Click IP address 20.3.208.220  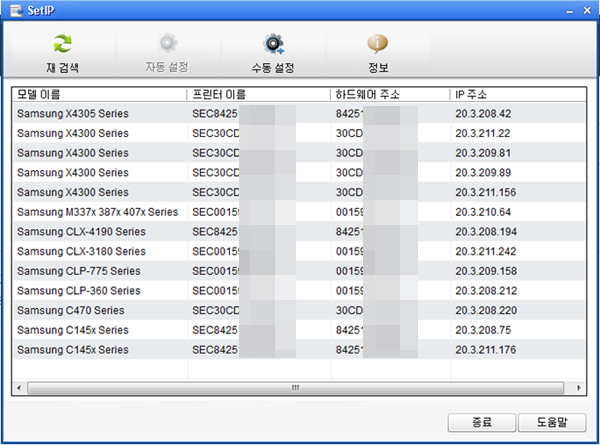coord(486,310)
